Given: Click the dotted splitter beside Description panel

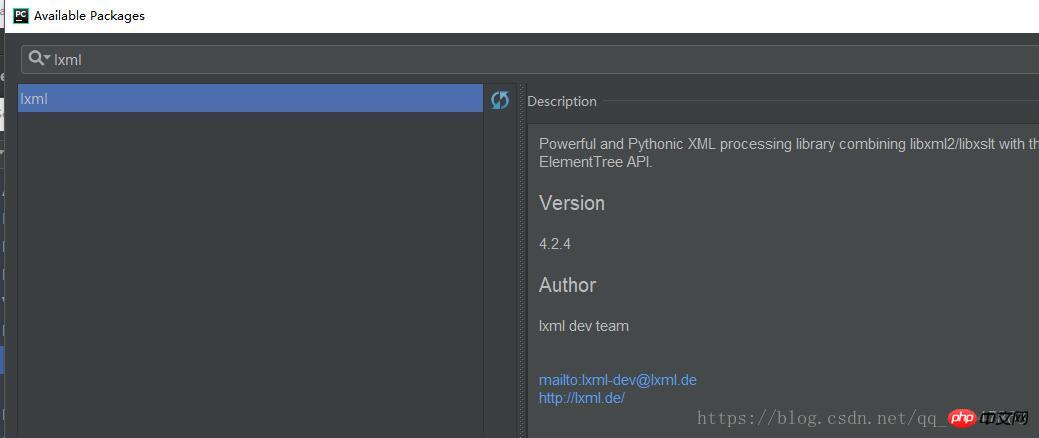Looking at the screenshot, I should (x=522, y=261).
